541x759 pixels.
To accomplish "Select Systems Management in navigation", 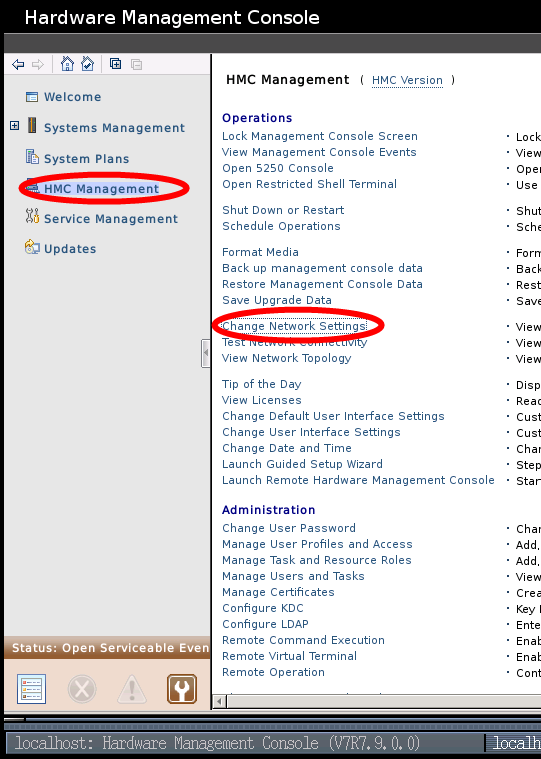I will [x=114, y=128].
